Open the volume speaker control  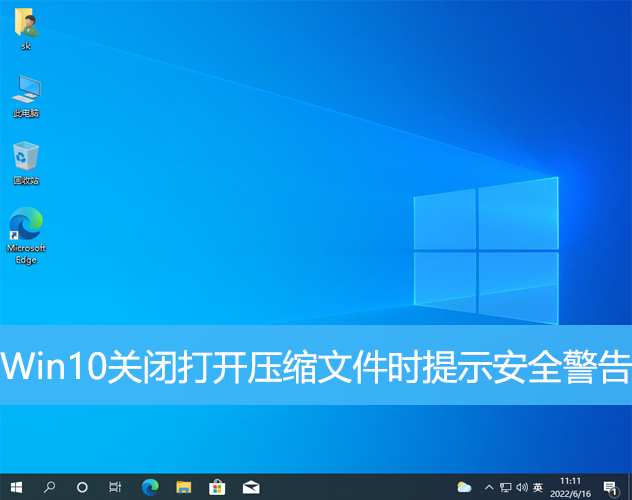coord(521,487)
